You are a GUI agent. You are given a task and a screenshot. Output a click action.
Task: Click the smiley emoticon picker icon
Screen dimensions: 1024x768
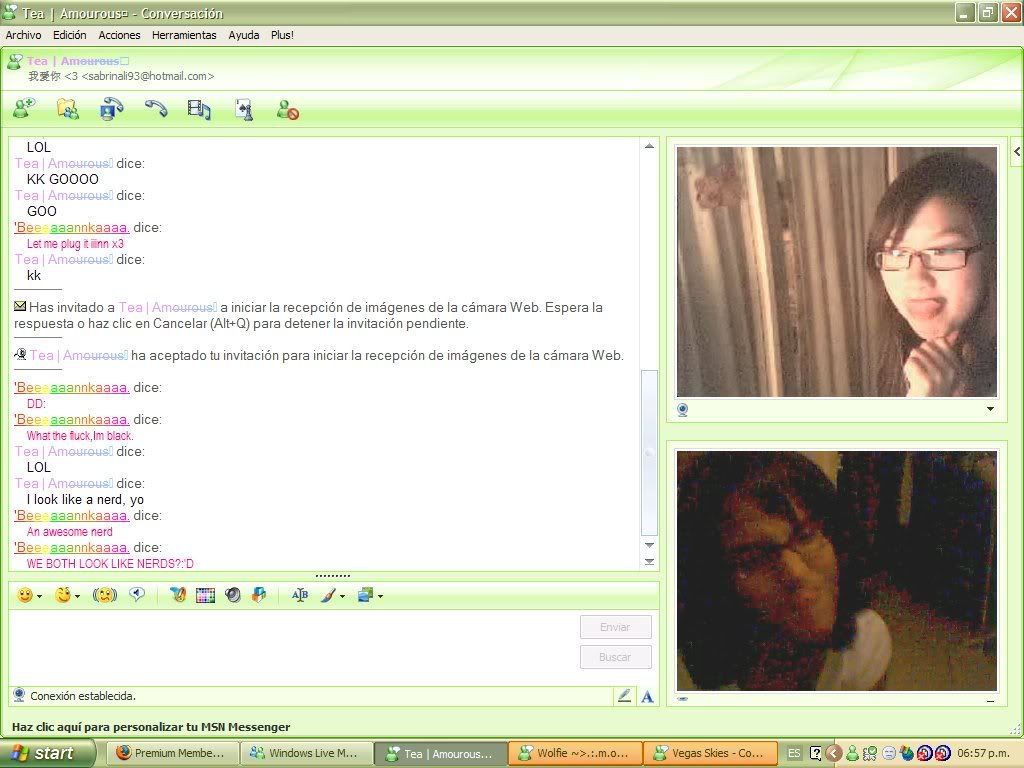click(25, 595)
